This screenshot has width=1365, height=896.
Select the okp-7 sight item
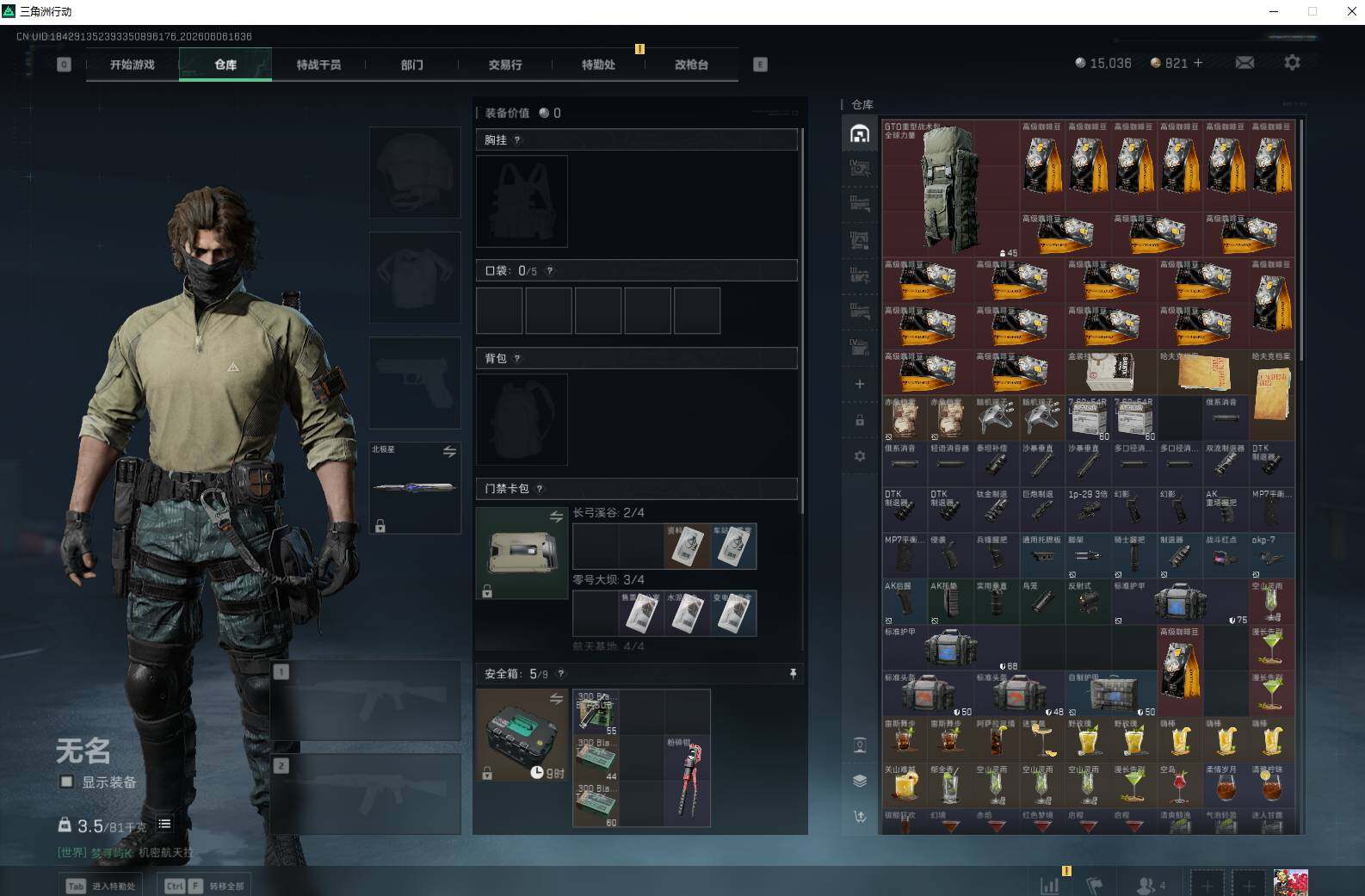(1272, 556)
